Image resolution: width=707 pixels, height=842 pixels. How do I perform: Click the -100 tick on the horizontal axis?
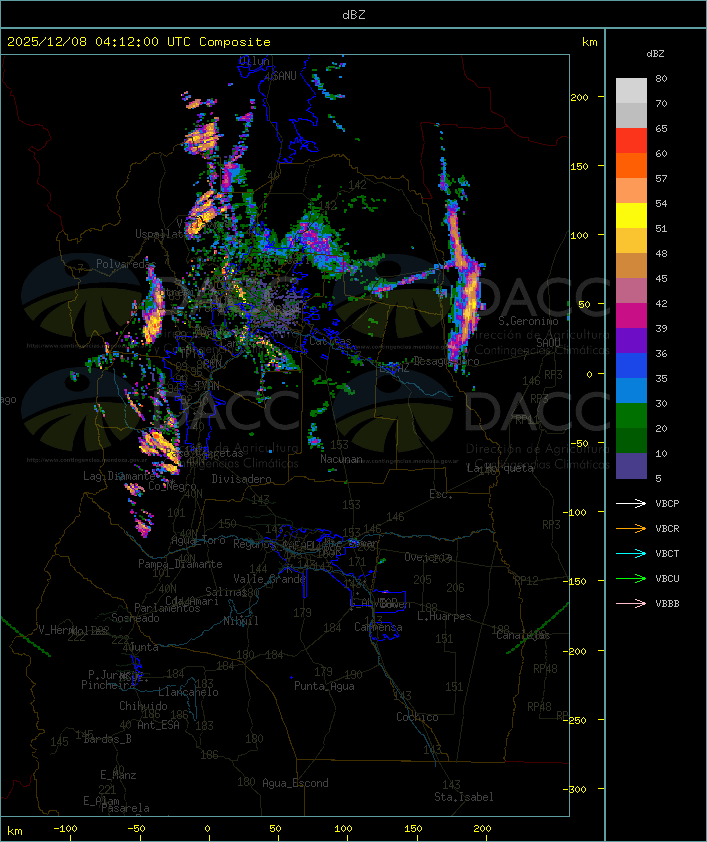65,829
